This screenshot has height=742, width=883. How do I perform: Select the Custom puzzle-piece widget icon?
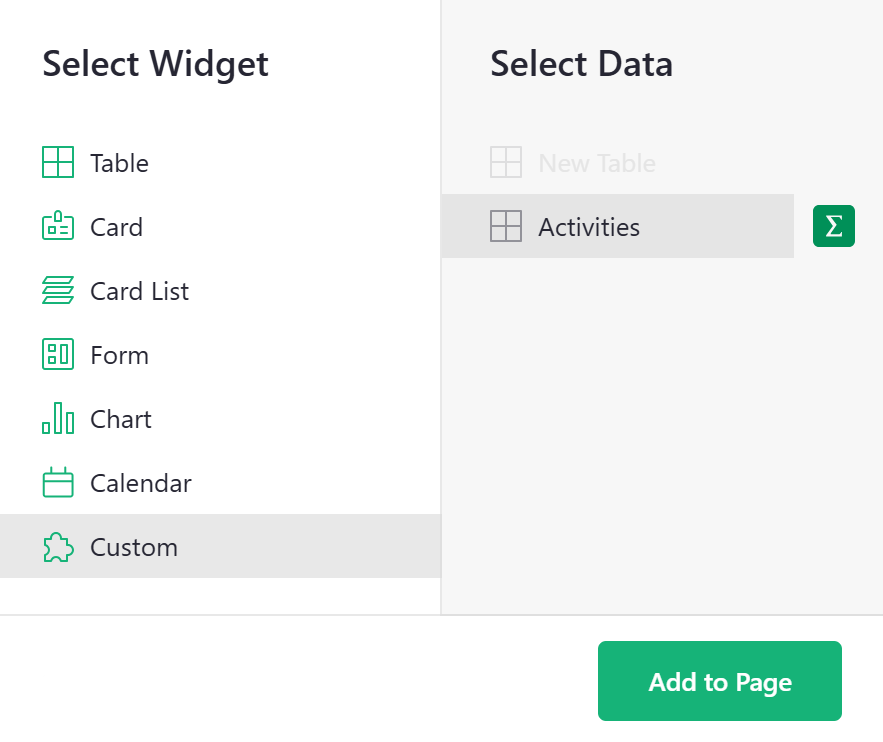coord(58,547)
